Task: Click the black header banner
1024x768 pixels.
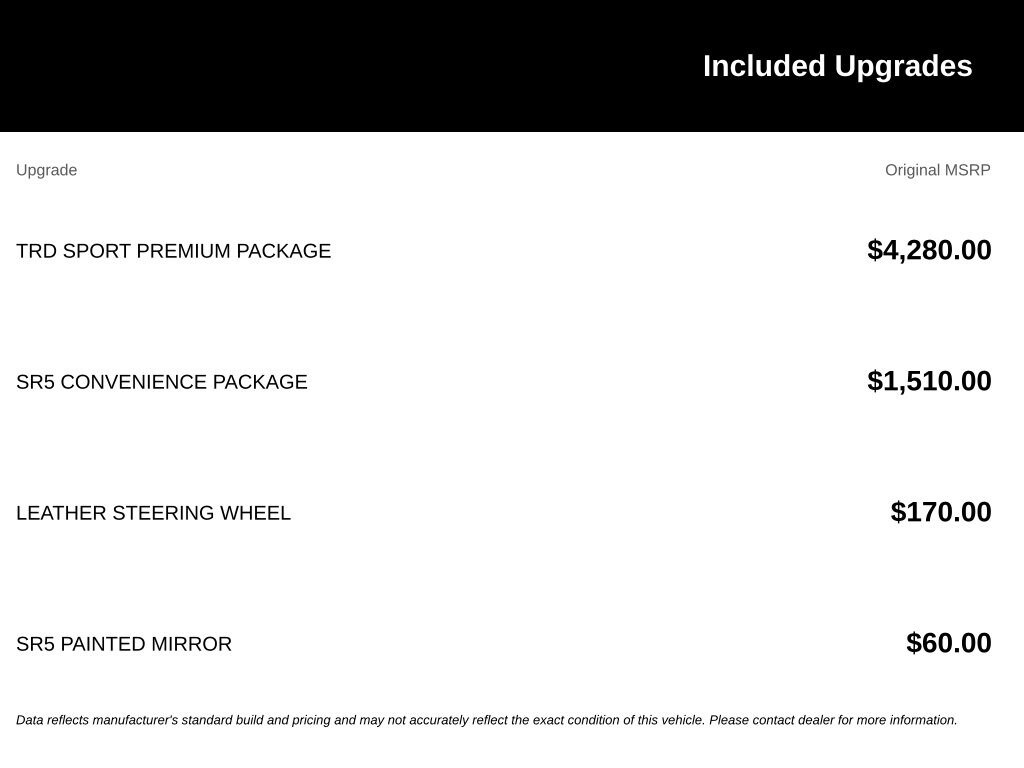Action: [512, 65]
